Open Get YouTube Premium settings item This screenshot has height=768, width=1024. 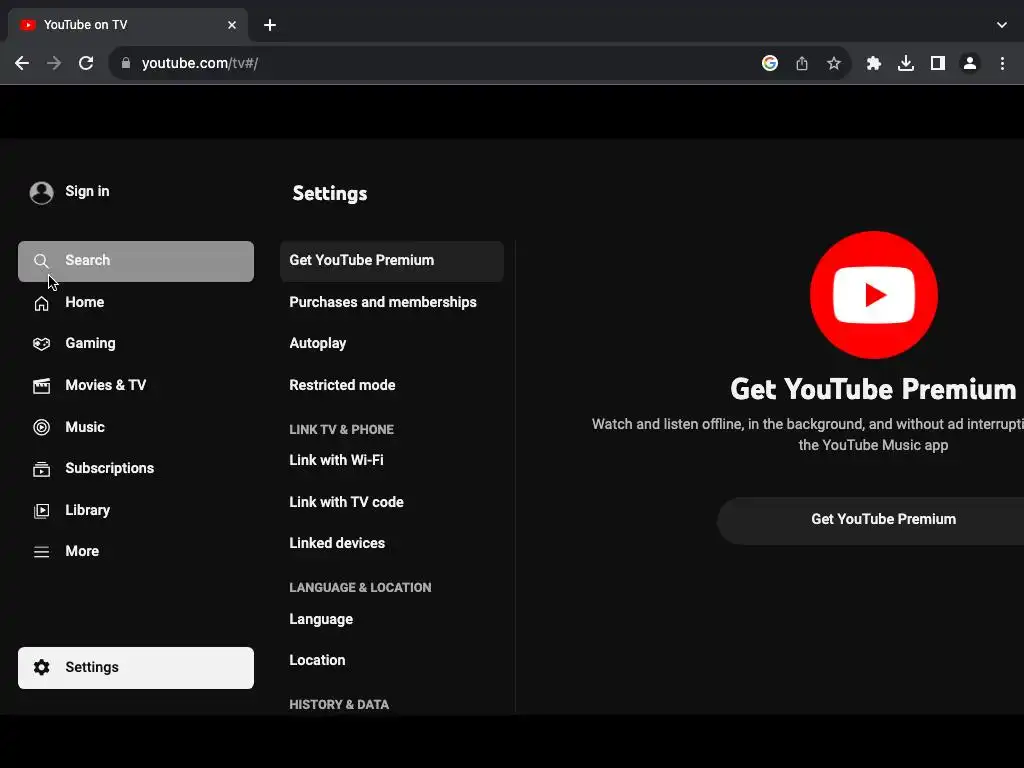coord(391,261)
